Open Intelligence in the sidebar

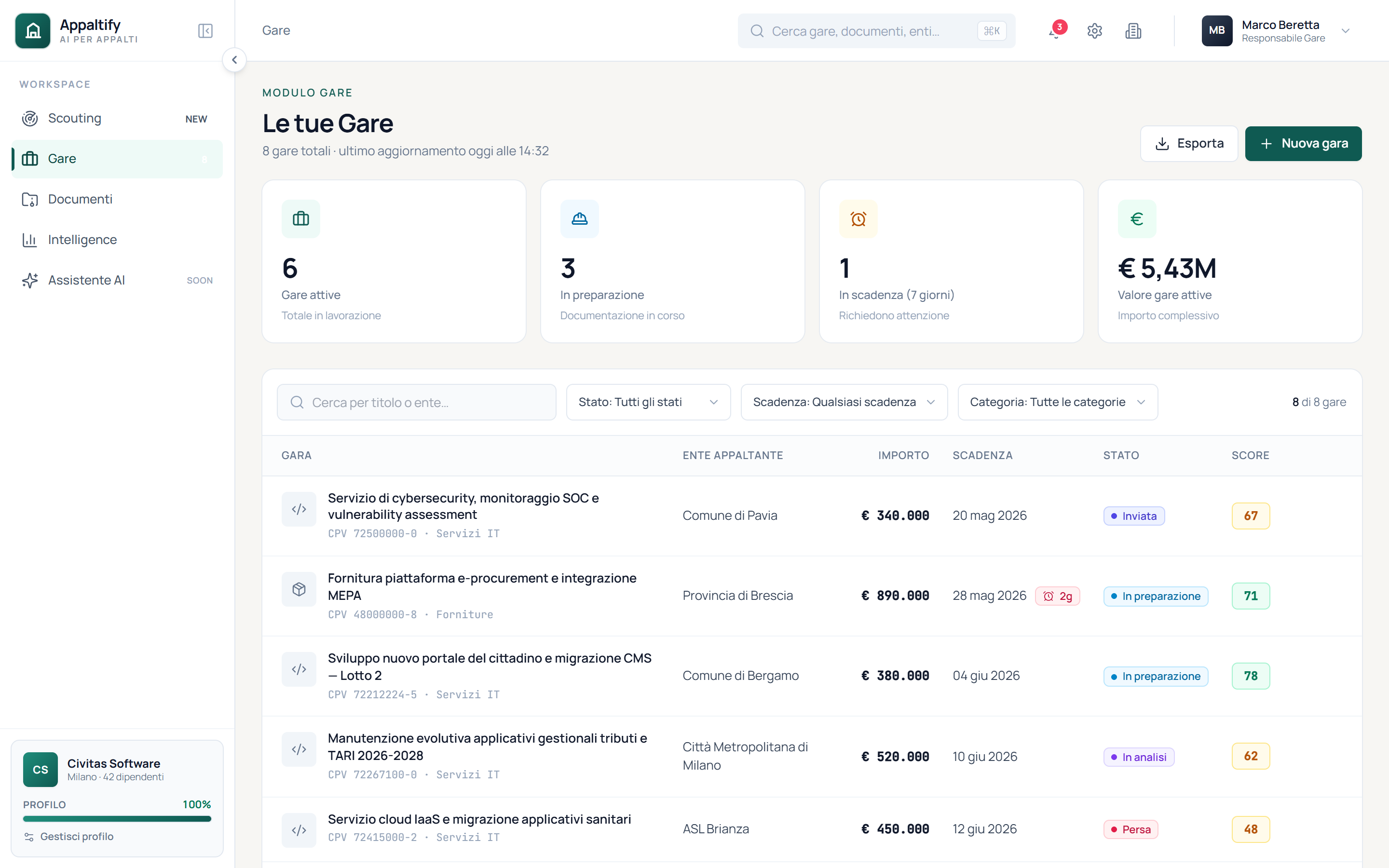(x=117, y=240)
